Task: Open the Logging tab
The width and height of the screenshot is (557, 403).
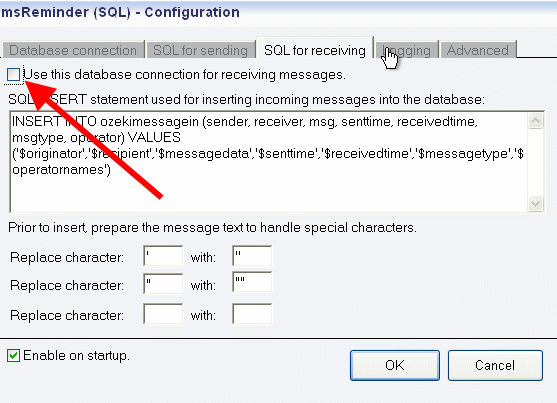Action: [407, 50]
